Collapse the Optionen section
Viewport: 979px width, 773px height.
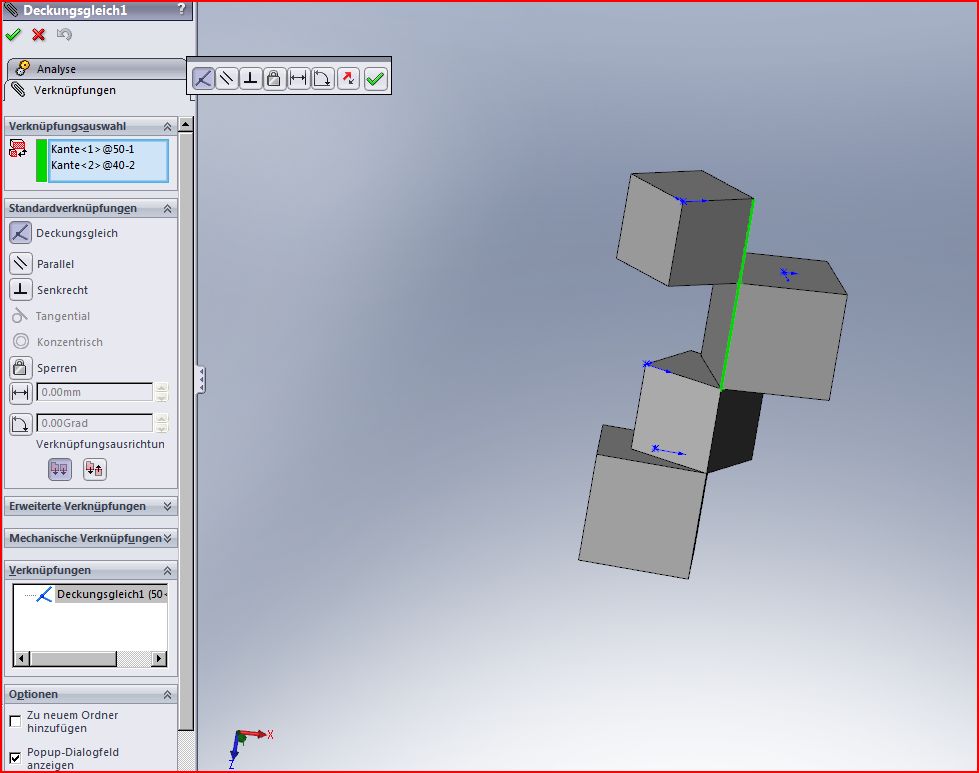(x=167, y=695)
